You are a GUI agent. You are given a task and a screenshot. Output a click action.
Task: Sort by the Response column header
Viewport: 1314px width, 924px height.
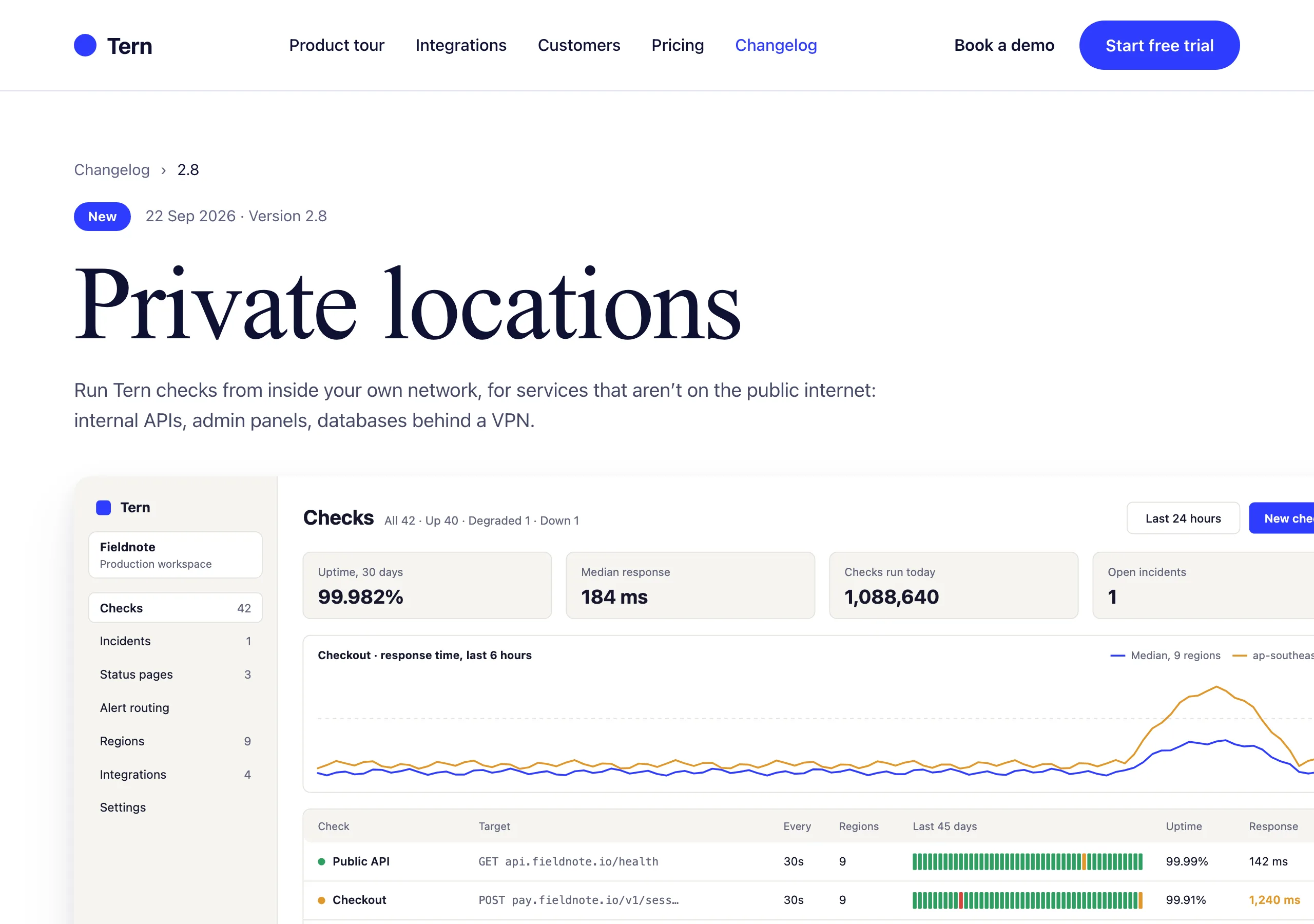[1273, 826]
